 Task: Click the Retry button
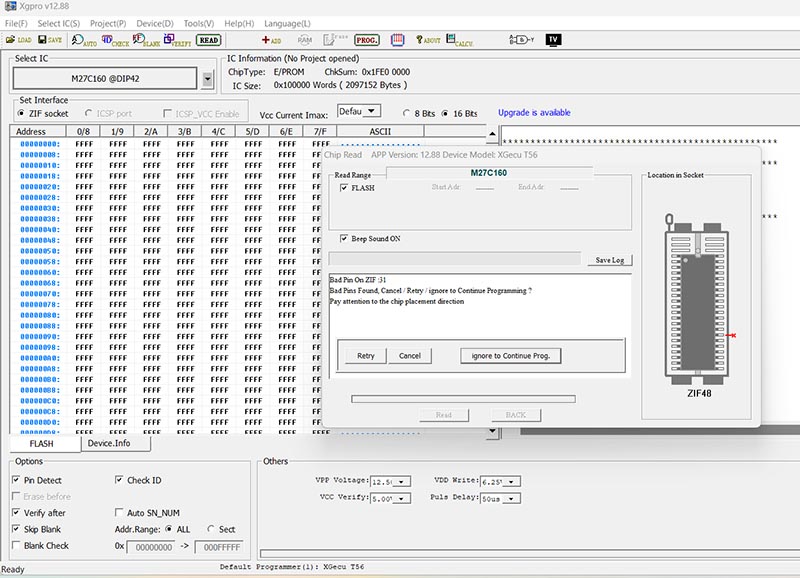pyautogui.click(x=366, y=355)
